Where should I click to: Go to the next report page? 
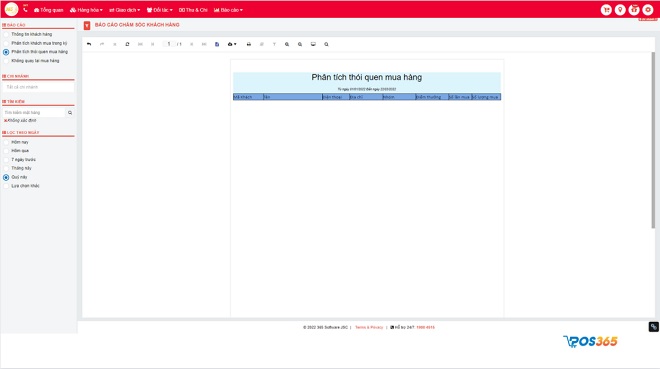192,44
